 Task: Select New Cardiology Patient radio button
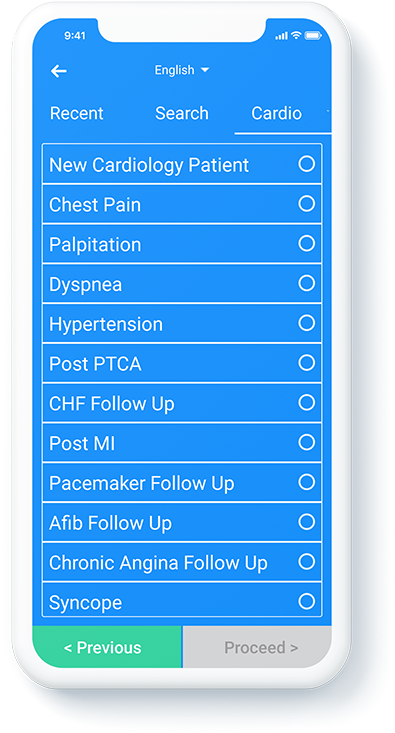(307, 164)
